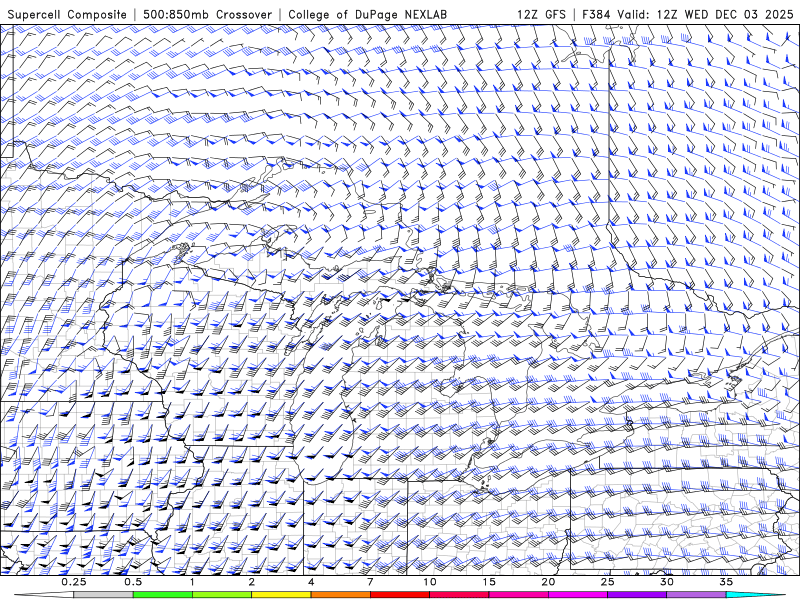Viewport: 800px width, 600px height.
Task: Click the "0.5" color scale label
Action: click(133, 582)
